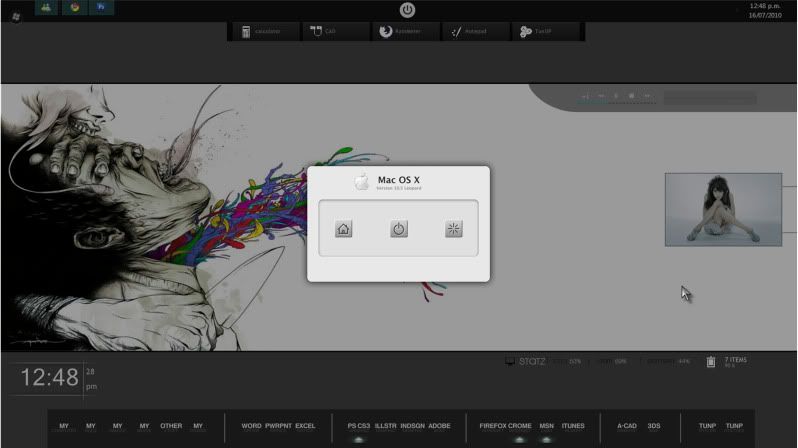Launch ADOBE from the bottom dock

pos(439,426)
